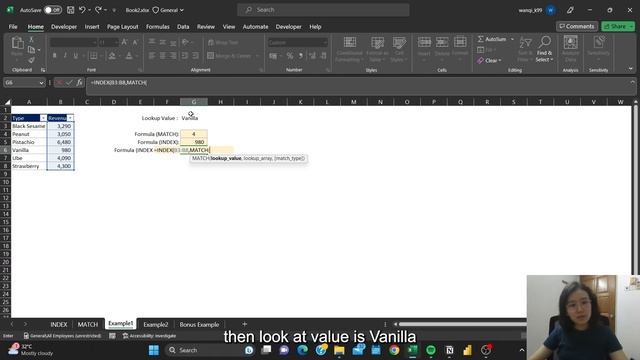
Task: Click the Merge & Center button
Action: pos(230,56)
